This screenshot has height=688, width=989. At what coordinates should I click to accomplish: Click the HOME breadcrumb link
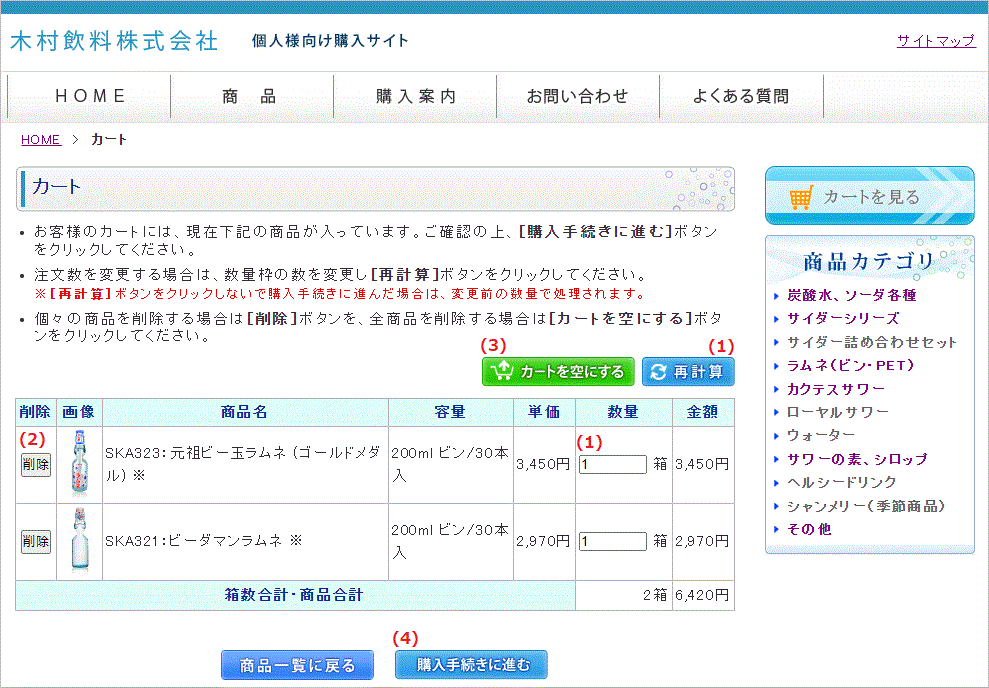point(41,140)
